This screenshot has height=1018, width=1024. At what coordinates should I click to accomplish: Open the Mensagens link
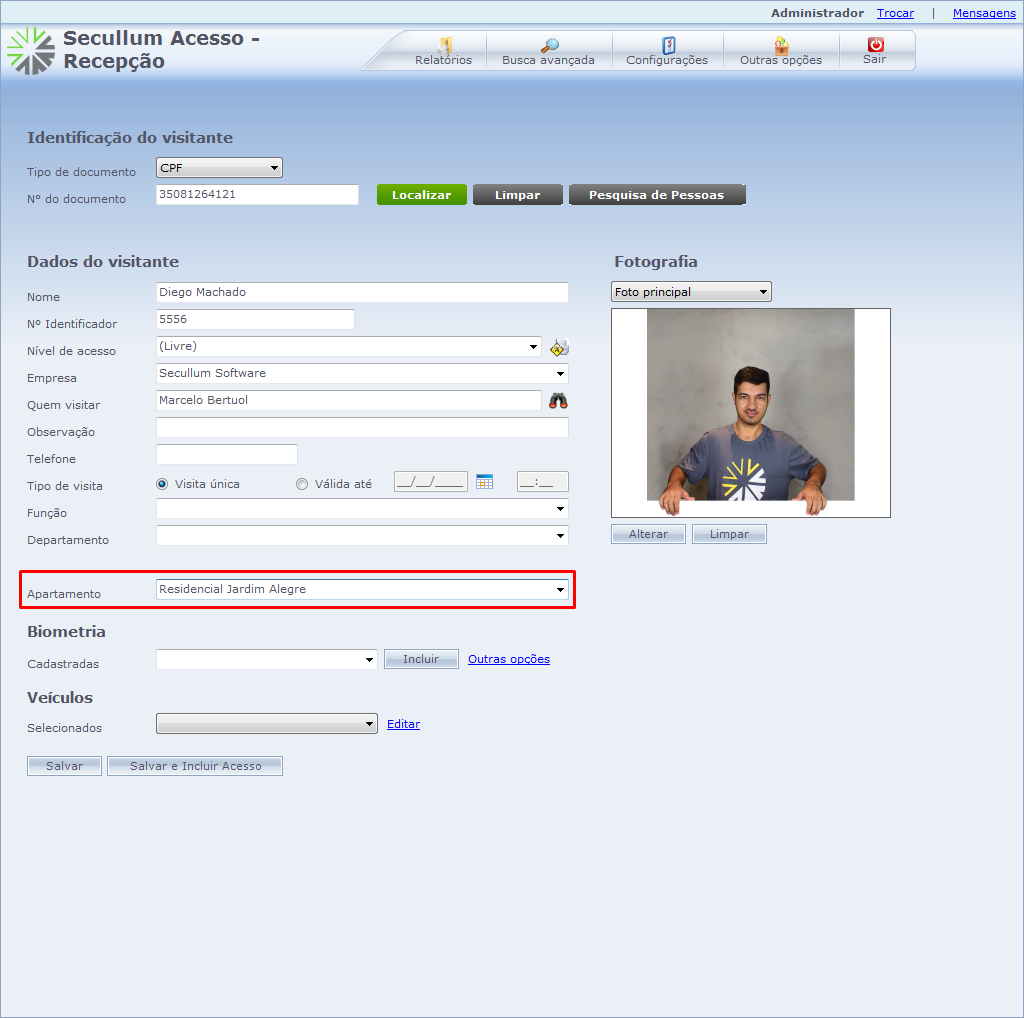(984, 13)
